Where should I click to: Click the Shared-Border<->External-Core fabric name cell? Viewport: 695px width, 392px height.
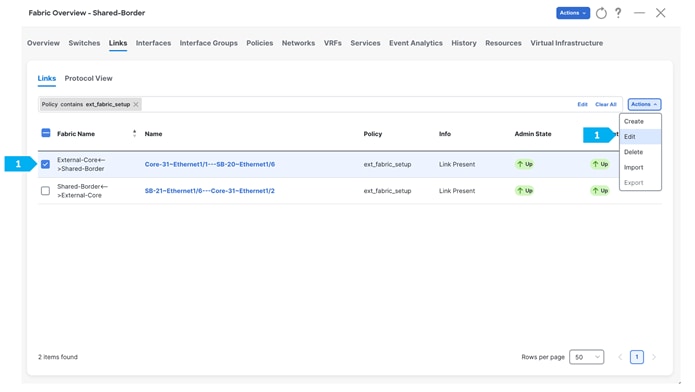82,191
